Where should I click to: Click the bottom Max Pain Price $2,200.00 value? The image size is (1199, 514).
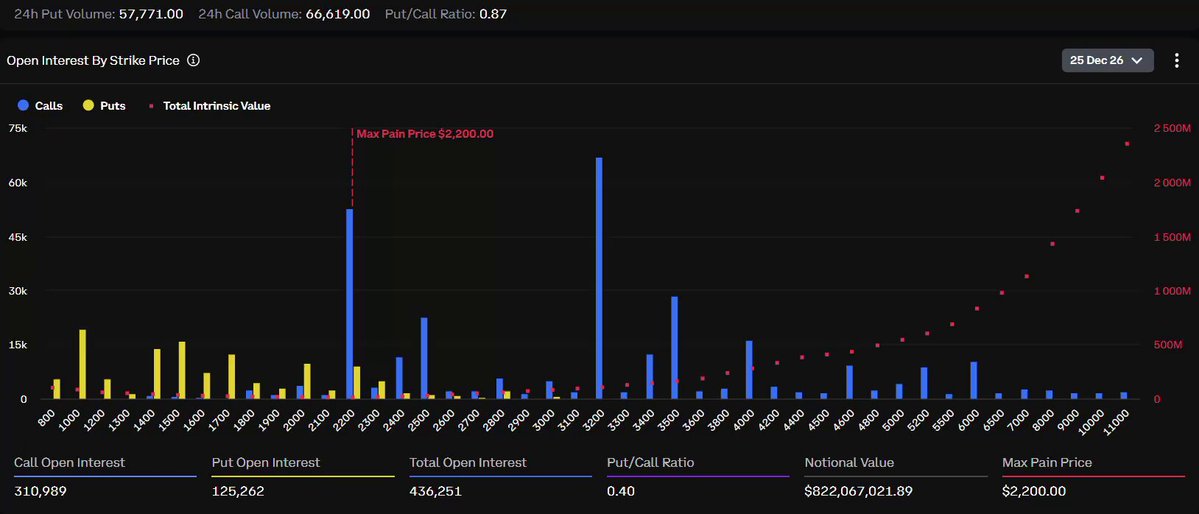(x=1034, y=491)
